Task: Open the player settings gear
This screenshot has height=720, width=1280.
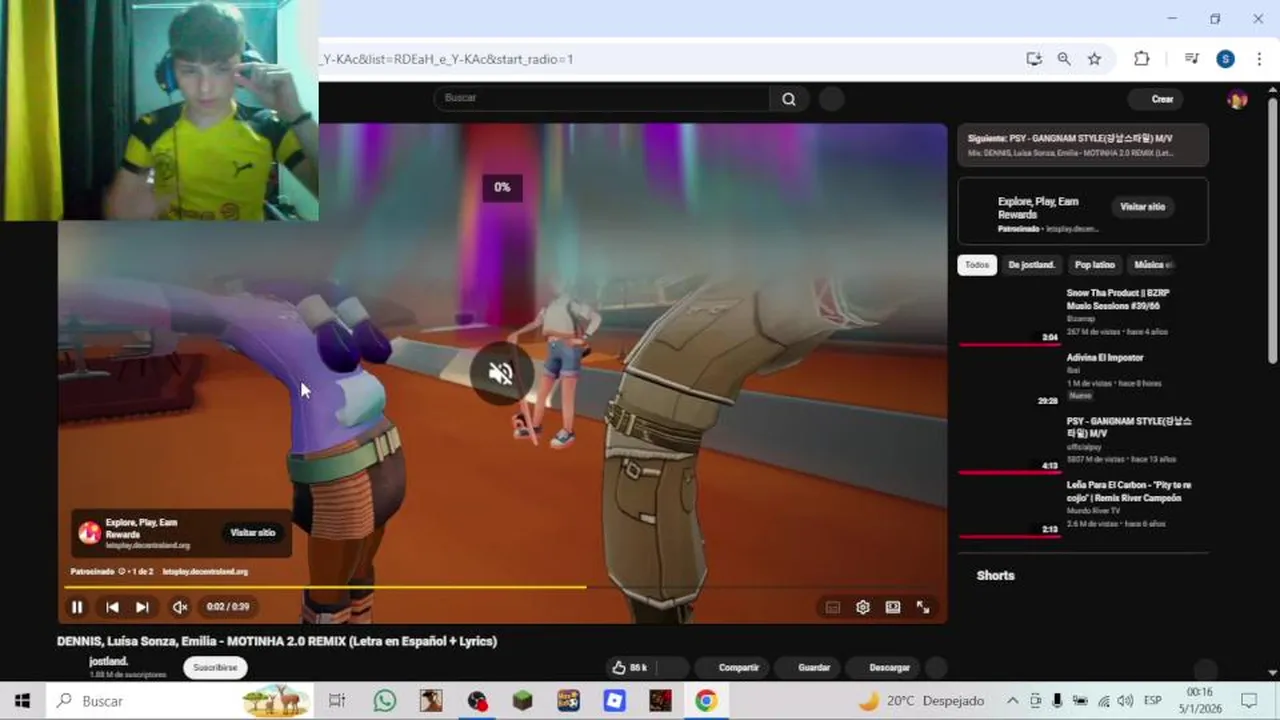Action: 863,607
